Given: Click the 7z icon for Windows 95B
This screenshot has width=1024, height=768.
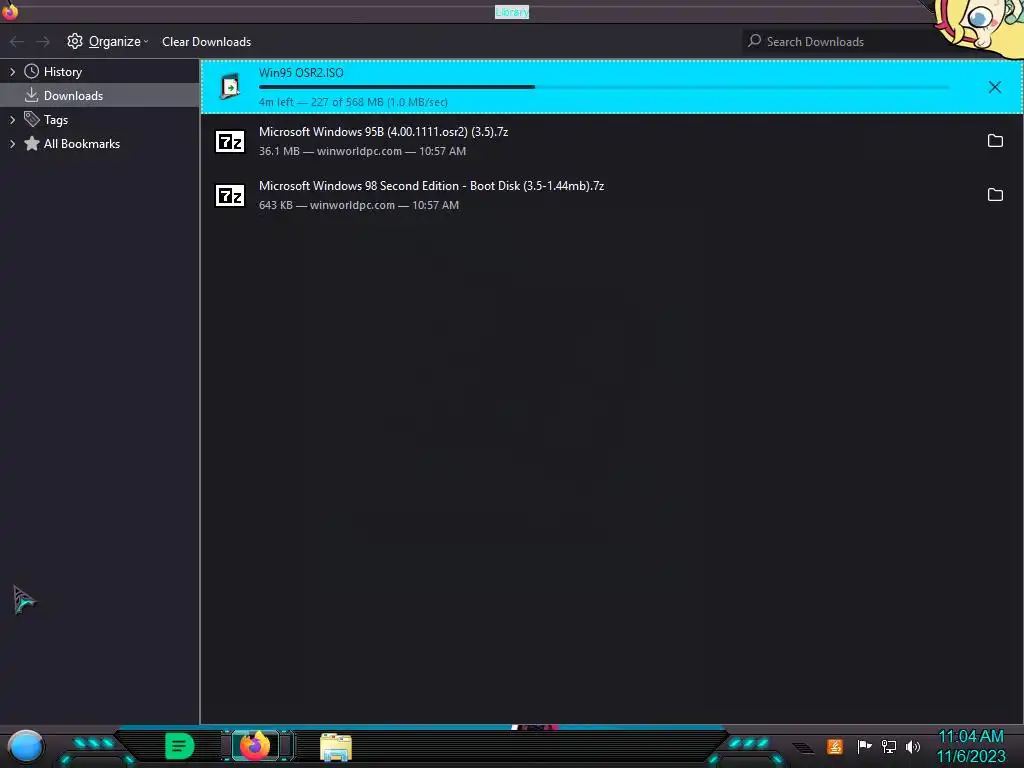Looking at the screenshot, I should tap(230, 141).
